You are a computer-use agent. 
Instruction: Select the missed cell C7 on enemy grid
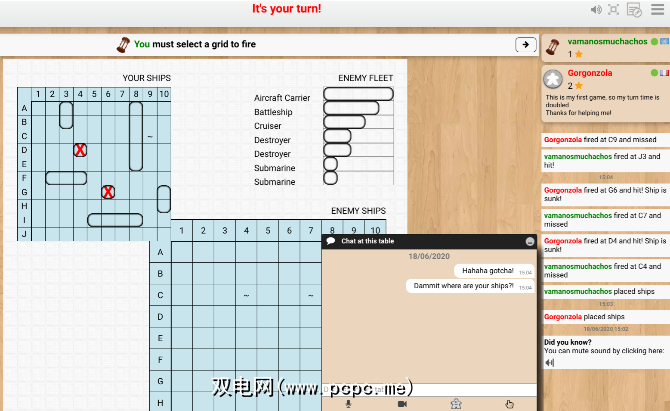pos(311,295)
